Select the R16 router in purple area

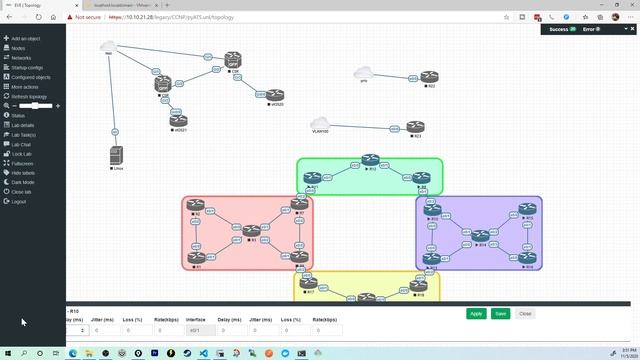[x=527, y=258]
